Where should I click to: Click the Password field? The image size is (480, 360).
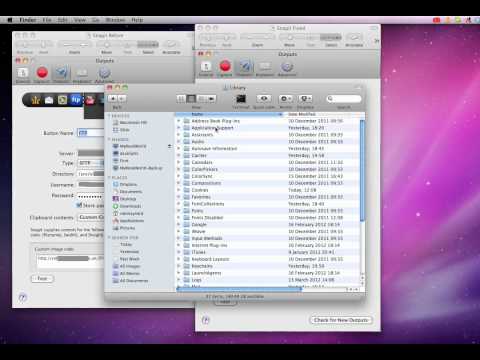[91, 196]
